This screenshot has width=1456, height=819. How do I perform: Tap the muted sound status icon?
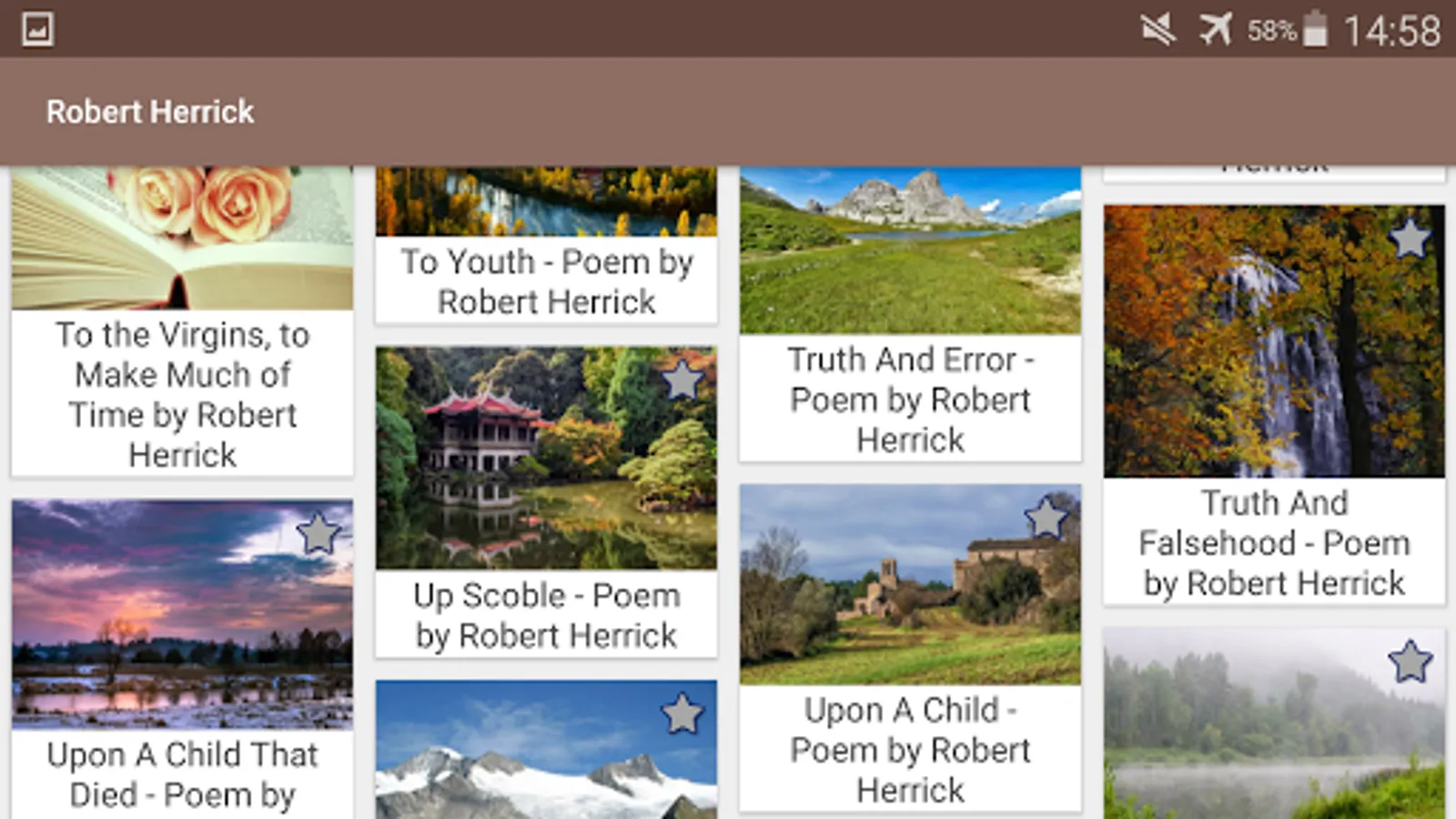1158,29
